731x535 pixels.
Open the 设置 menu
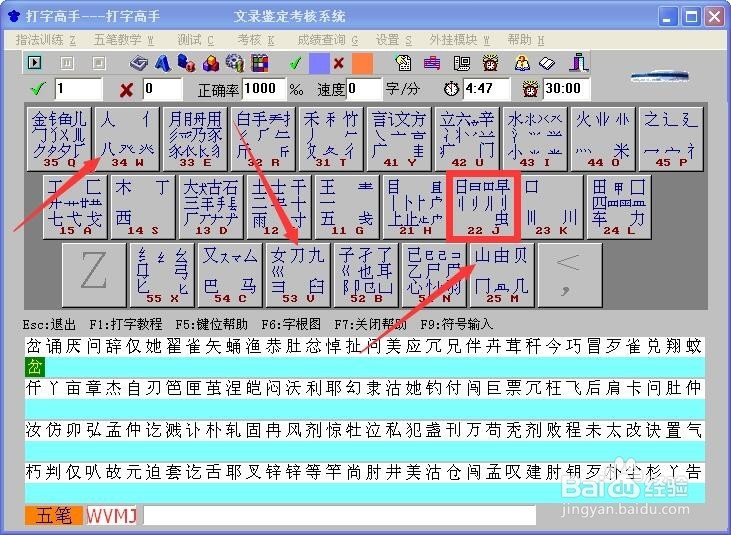coord(394,40)
